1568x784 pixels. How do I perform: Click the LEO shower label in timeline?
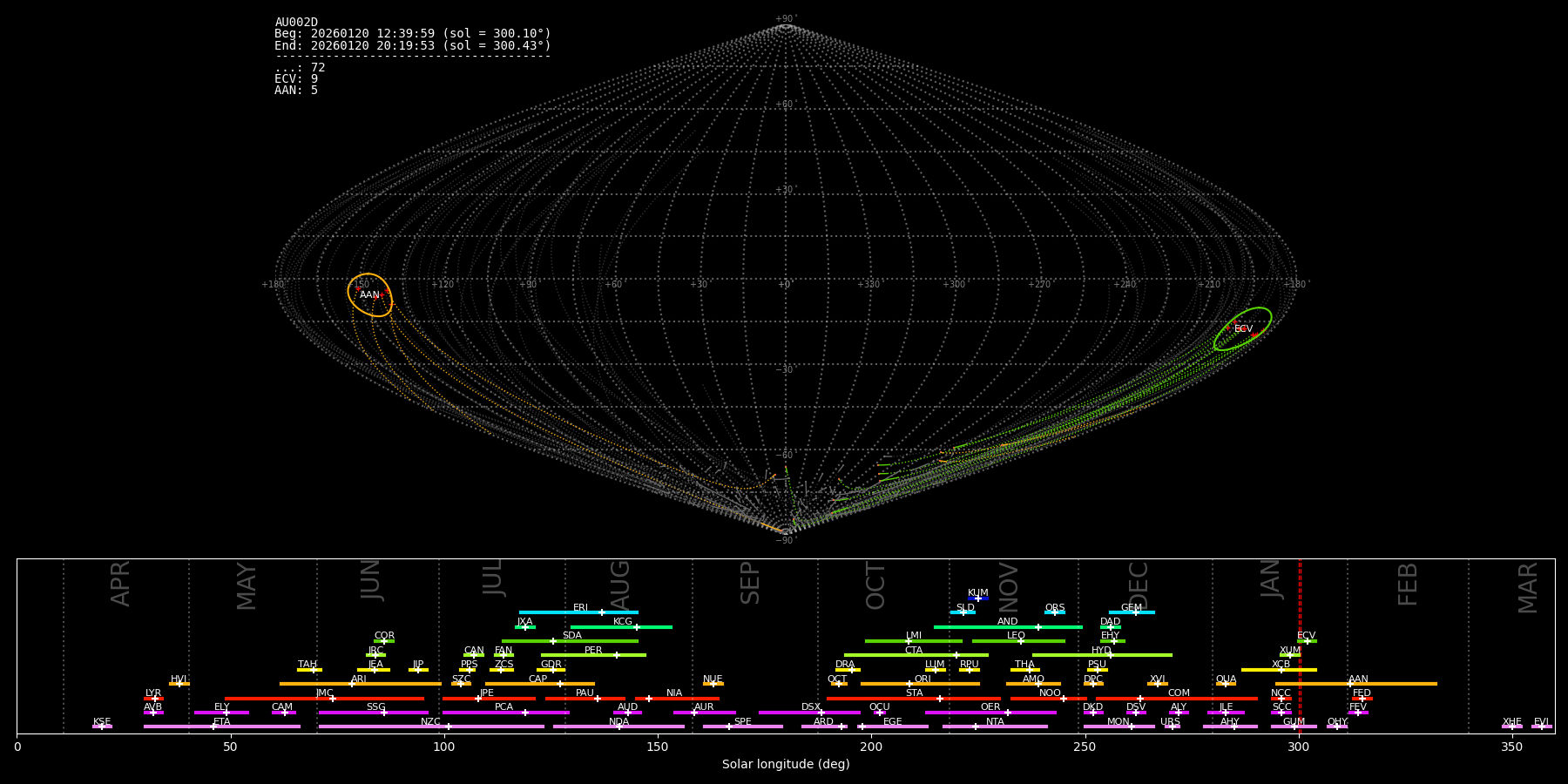1017,636
